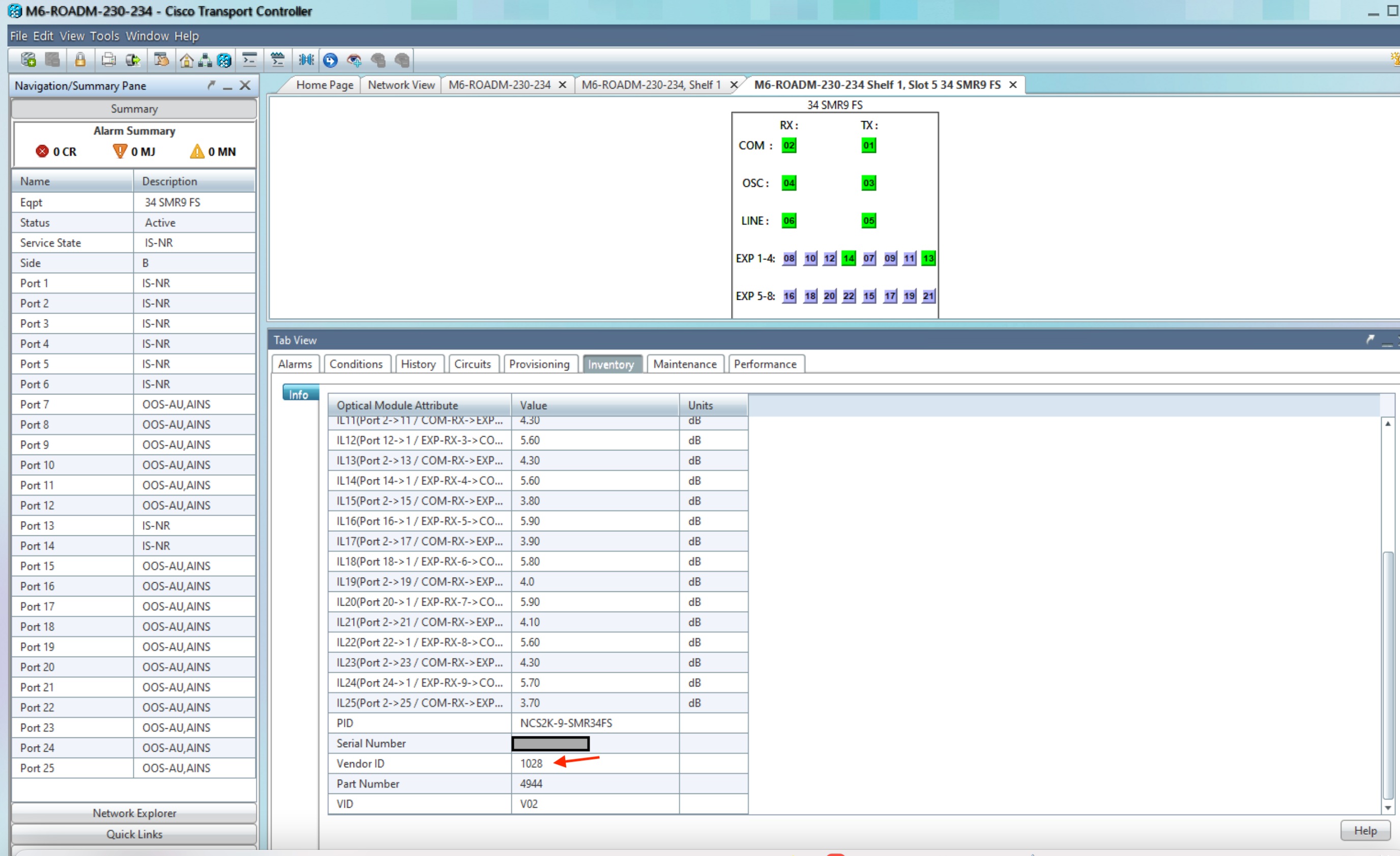Select COM RX port 02
This screenshot has height=856, width=1400.
point(789,146)
